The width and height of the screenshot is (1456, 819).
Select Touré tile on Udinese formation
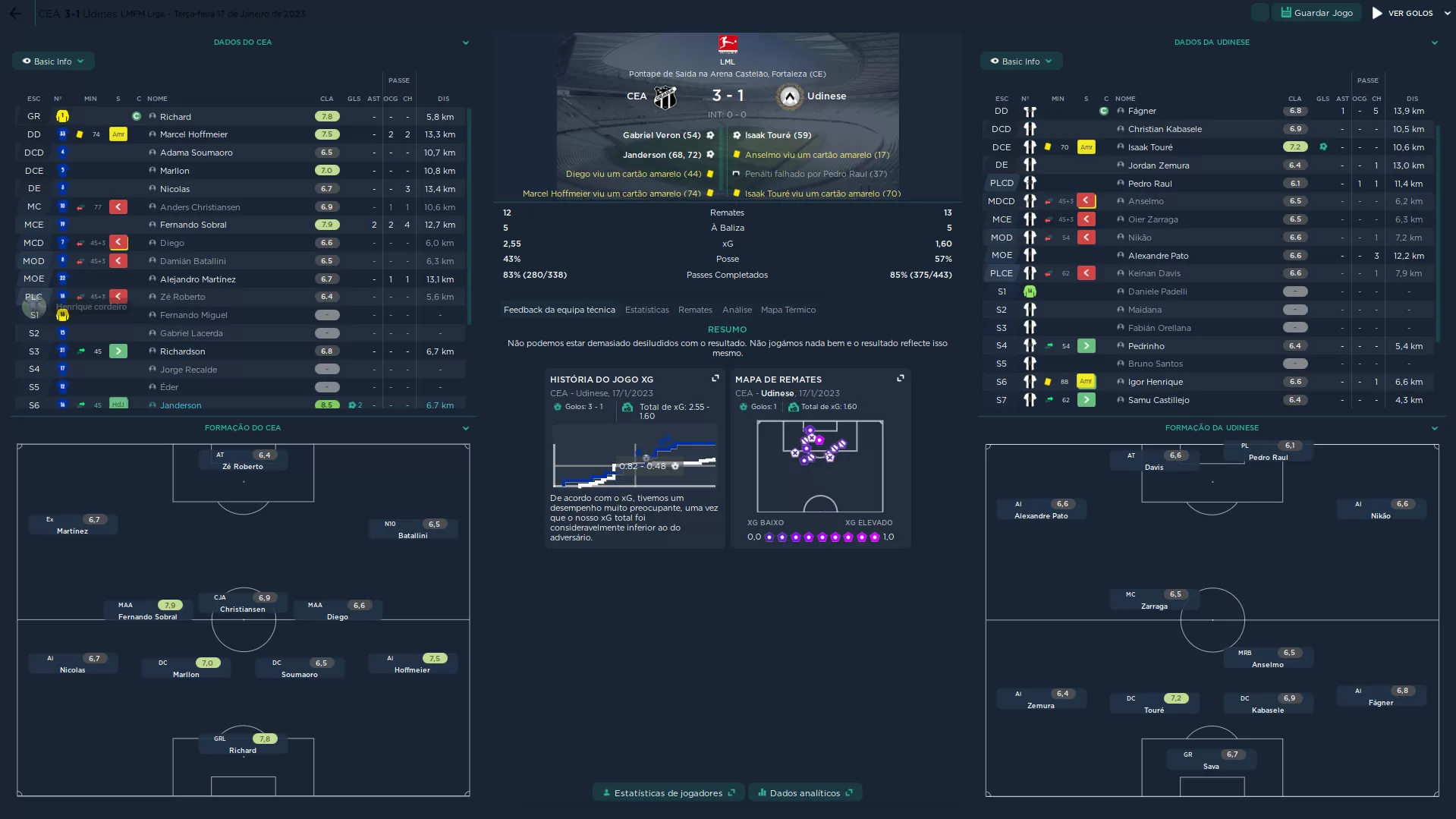pos(1154,704)
